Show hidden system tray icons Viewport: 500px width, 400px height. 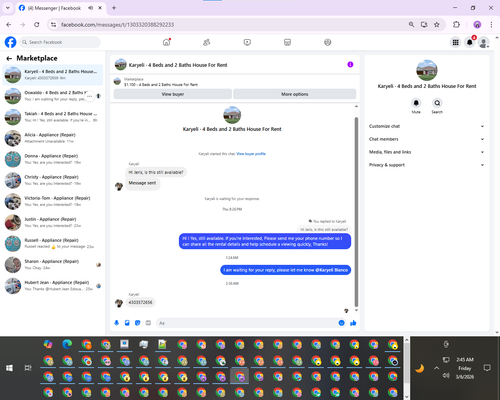click(436, 368)
